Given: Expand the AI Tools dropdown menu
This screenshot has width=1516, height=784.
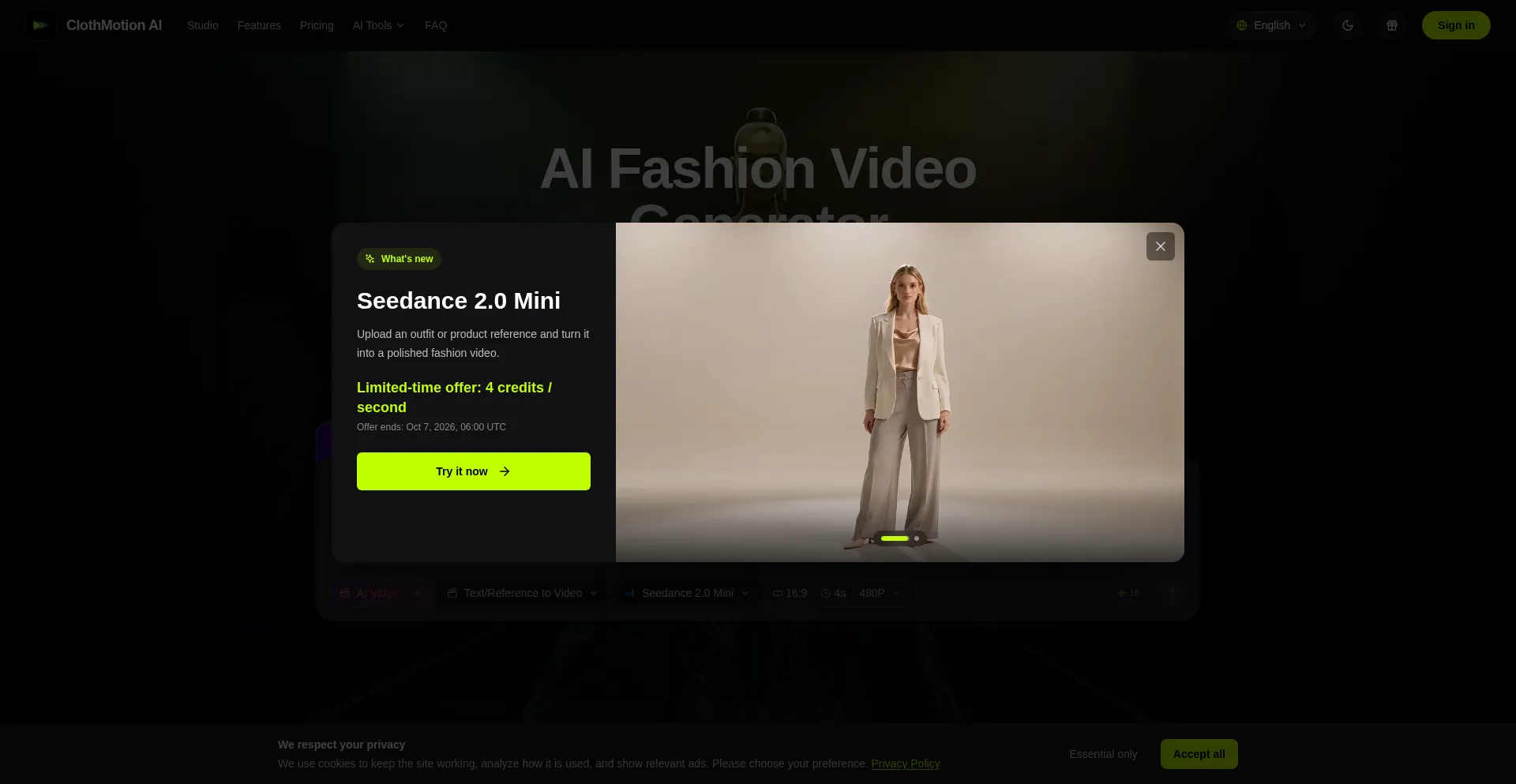Looking at the screenshot, I should point(378,25).
